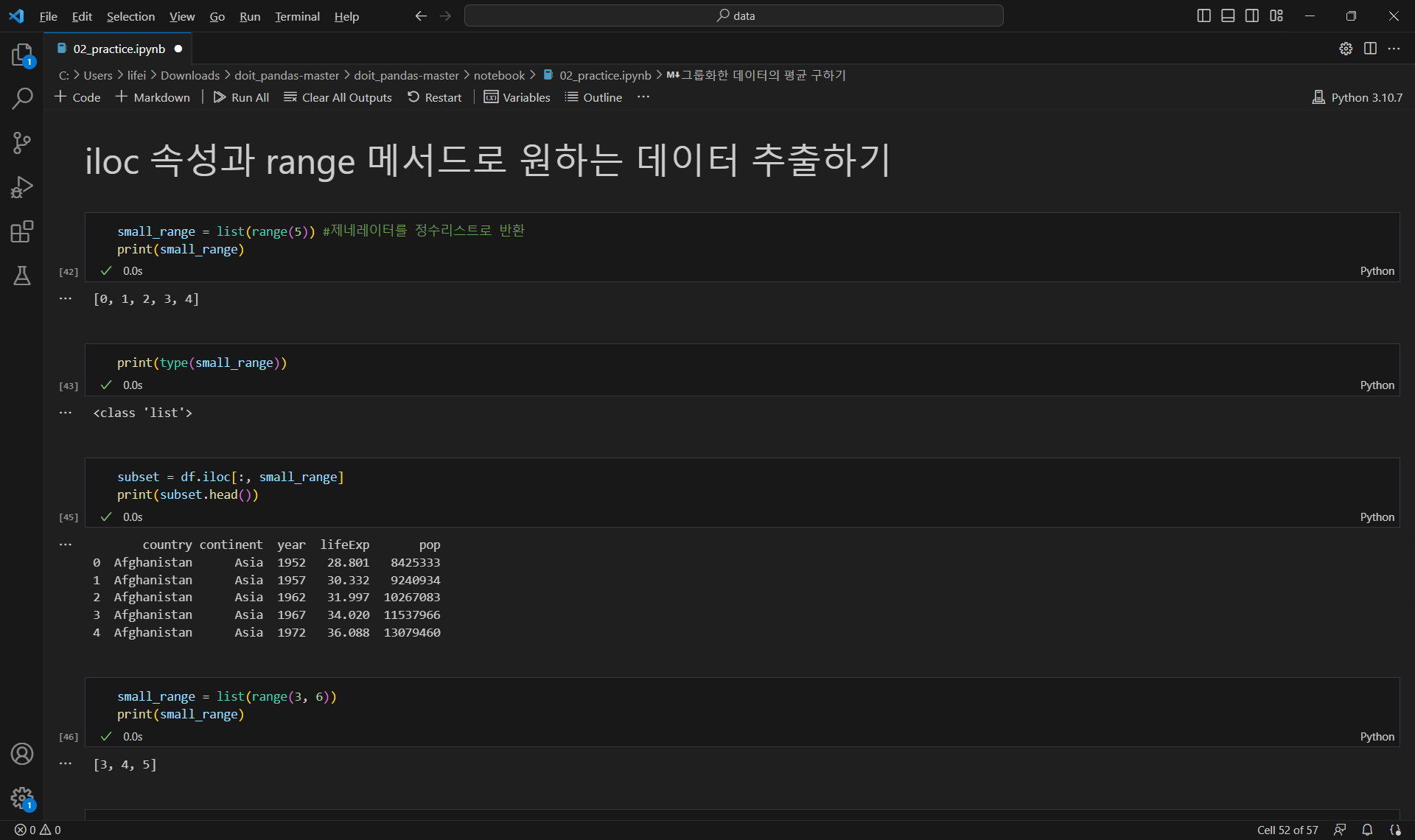
Task: Switch to 02_practice.ipynb tab
Action: (119, 49)
